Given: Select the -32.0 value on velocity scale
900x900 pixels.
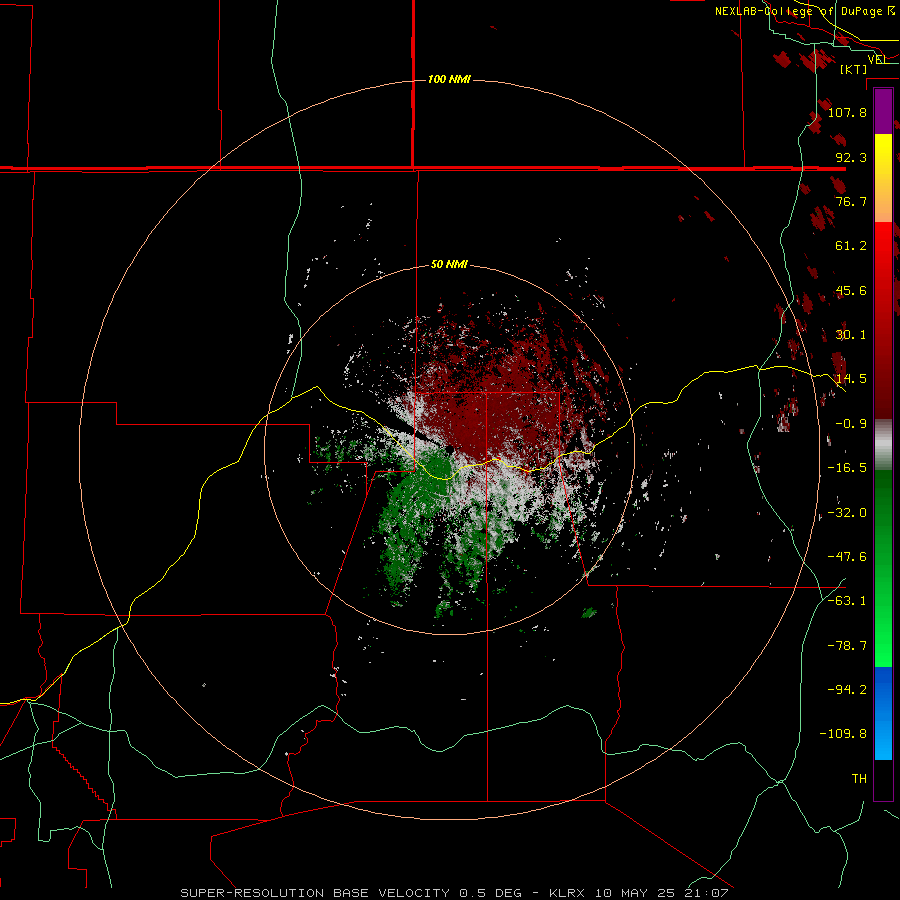Looking at the screenshot, I should click(847, 513).
